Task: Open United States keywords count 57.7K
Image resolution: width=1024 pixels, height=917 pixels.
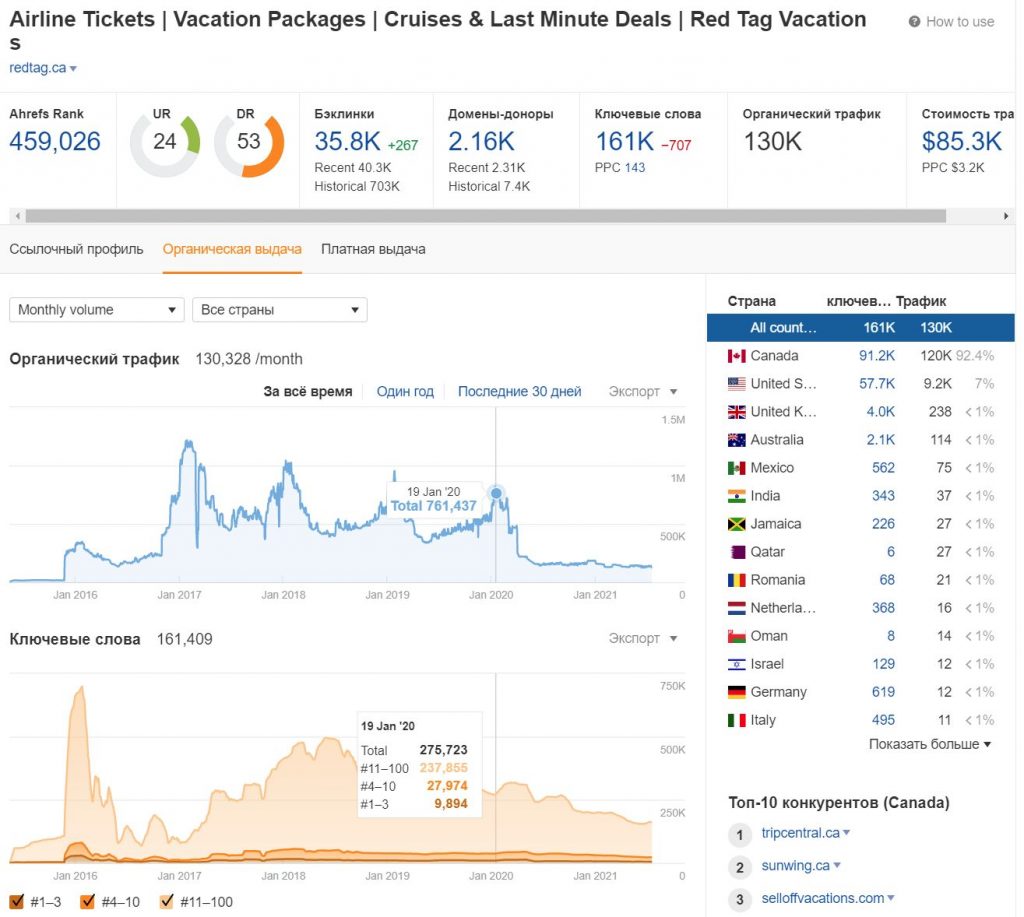Action: (876, 384)
